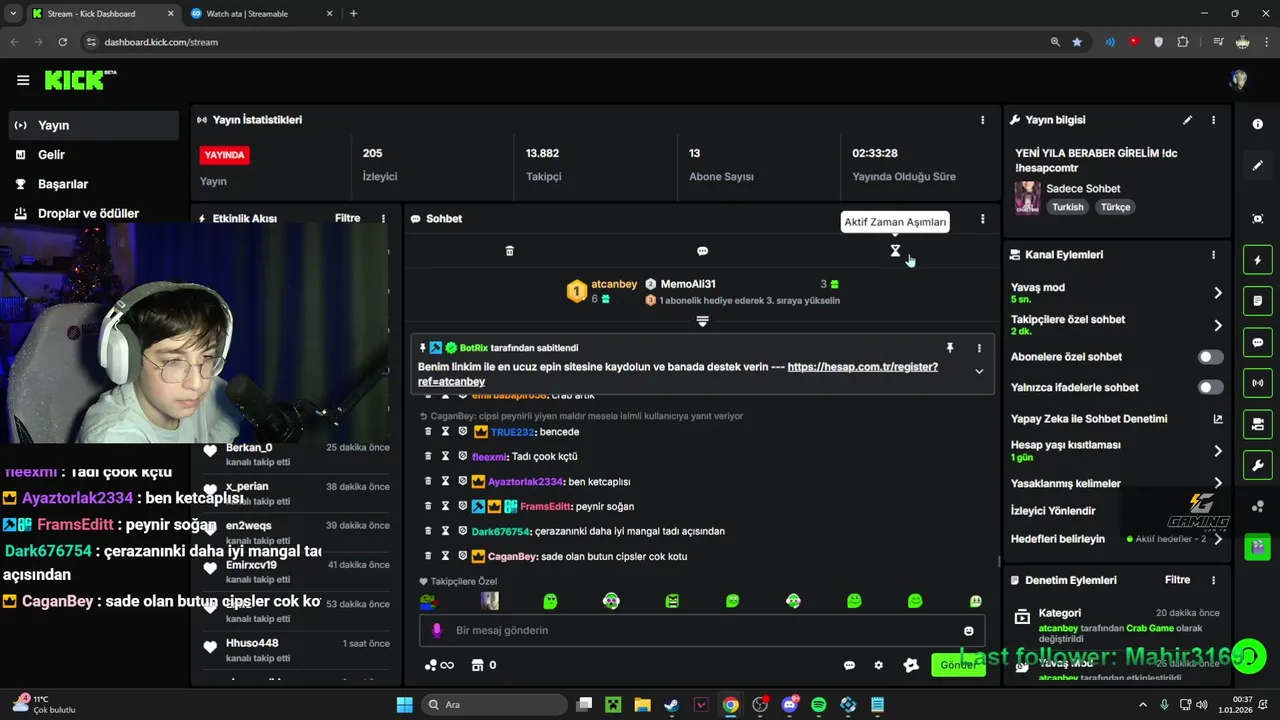Expand Yasaklanmış kelimeler arrow

(x=1217, y=483)
